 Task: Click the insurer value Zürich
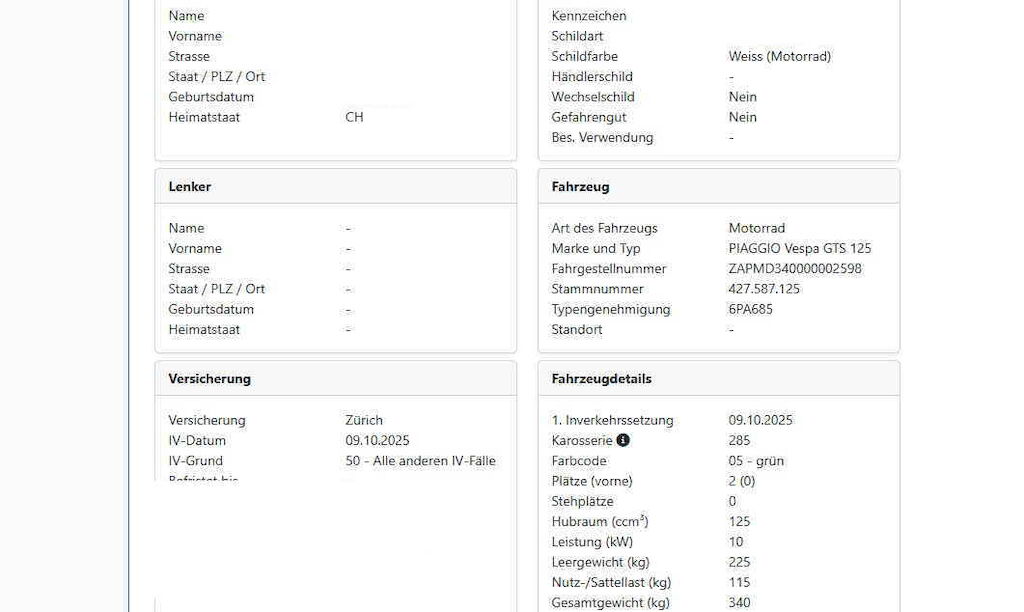[x=364, y=420]
